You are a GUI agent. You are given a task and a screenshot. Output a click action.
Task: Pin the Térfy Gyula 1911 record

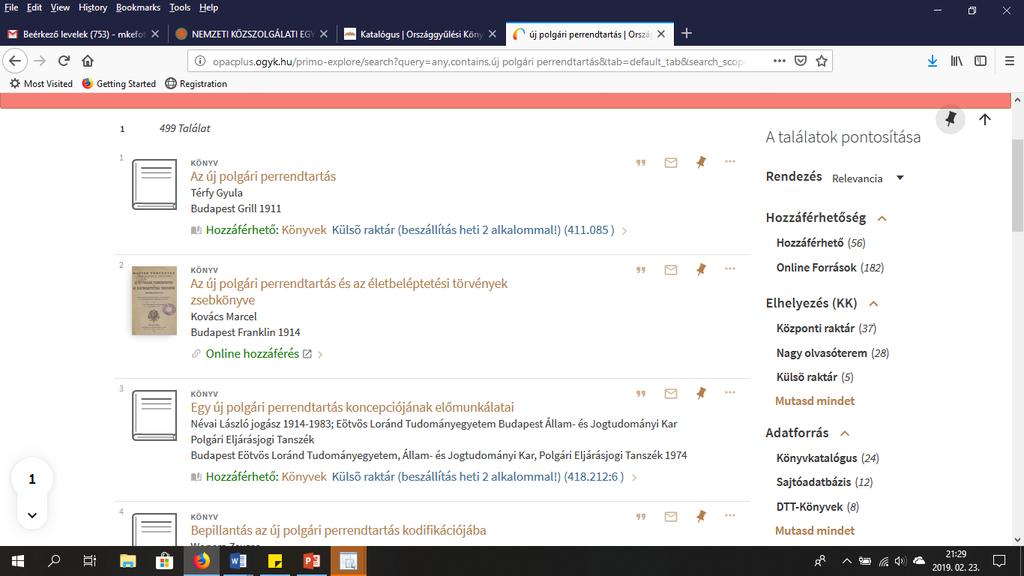click(701, 162)
